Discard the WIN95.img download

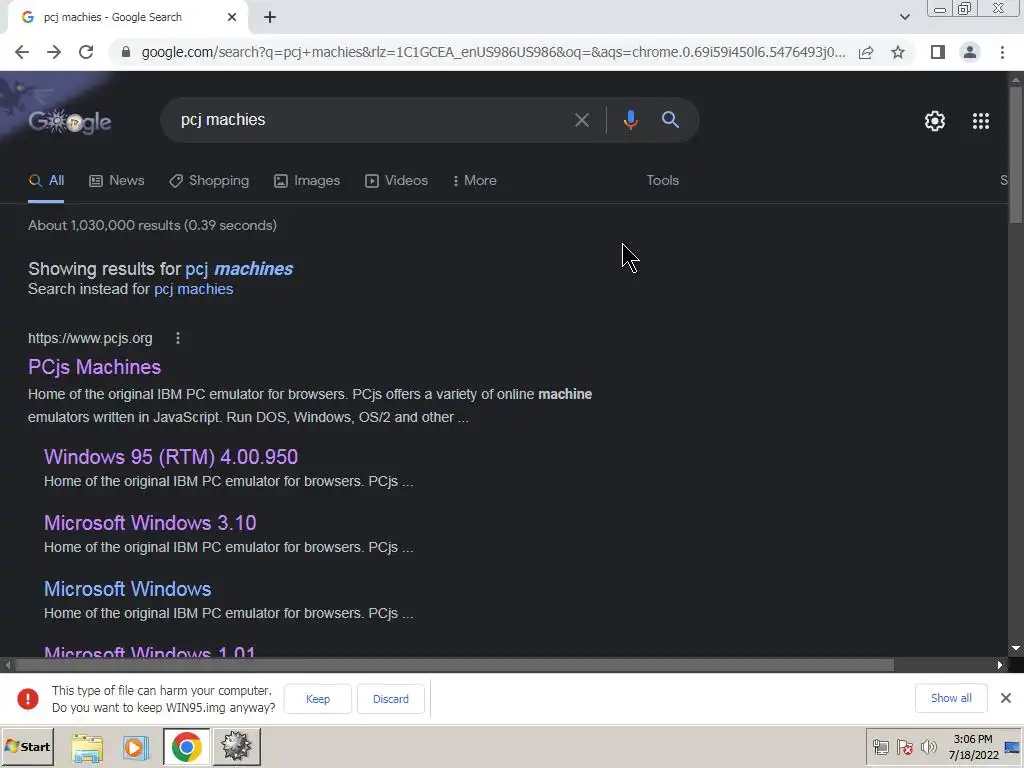pyautogui.click(x=391, y=699)
